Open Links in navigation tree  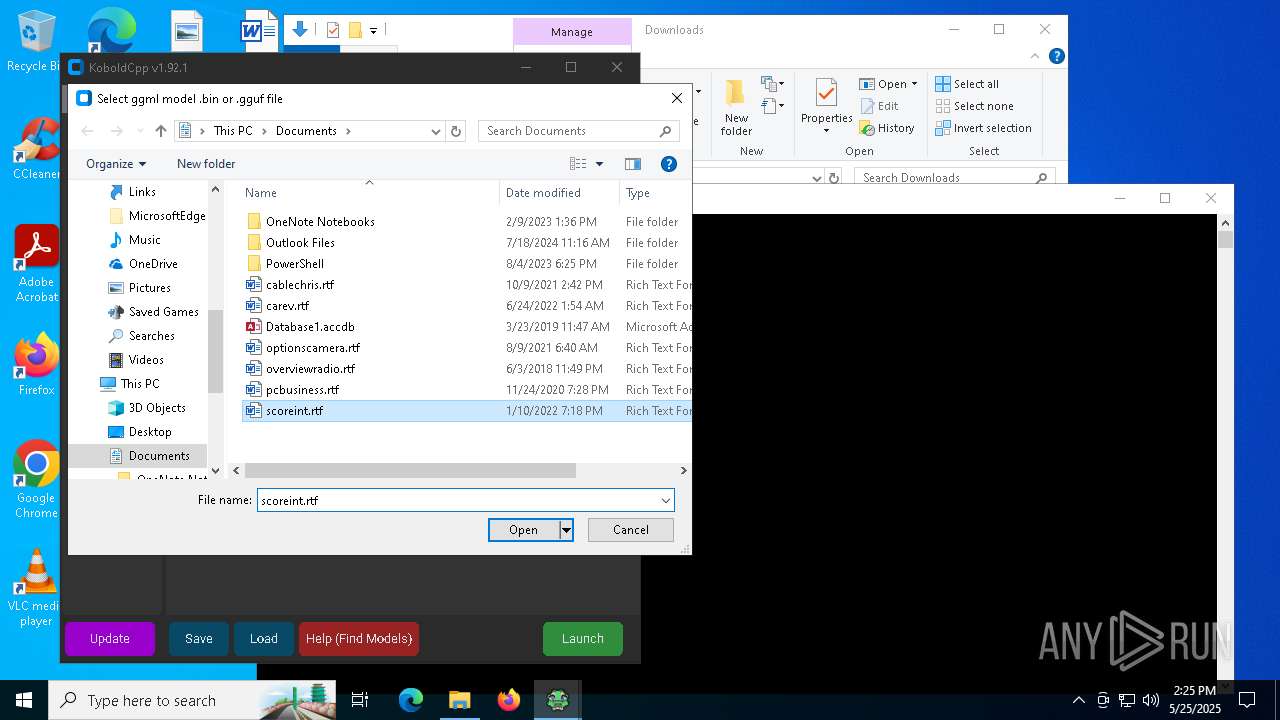[142, 192]
